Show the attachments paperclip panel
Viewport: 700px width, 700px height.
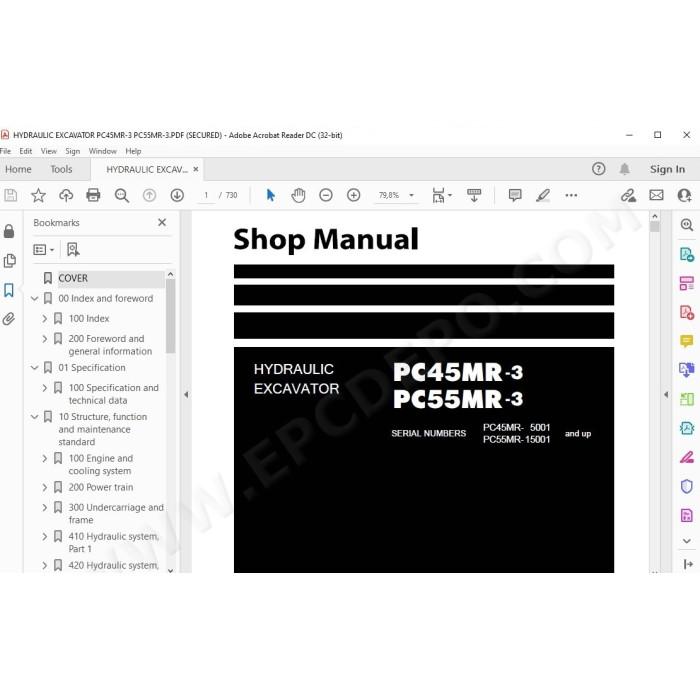tap(9, 319)
